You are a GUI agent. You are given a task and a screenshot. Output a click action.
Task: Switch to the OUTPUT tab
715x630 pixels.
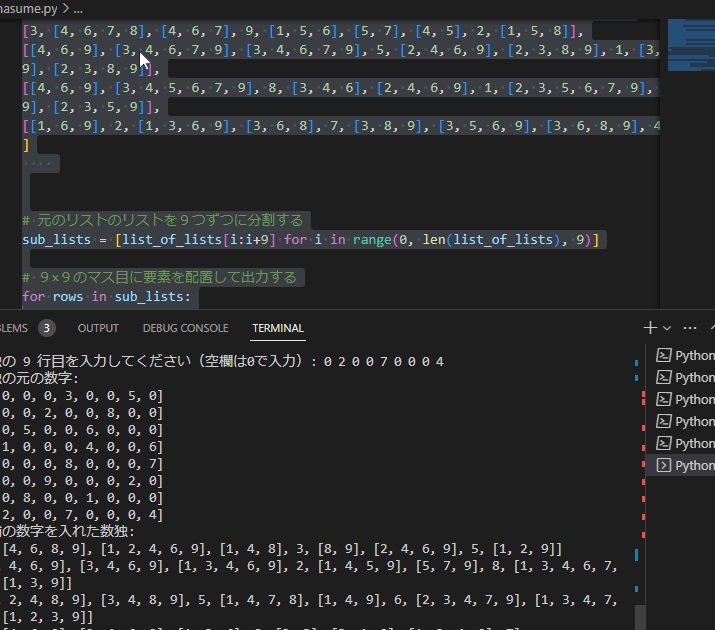[x=98, y=328]
